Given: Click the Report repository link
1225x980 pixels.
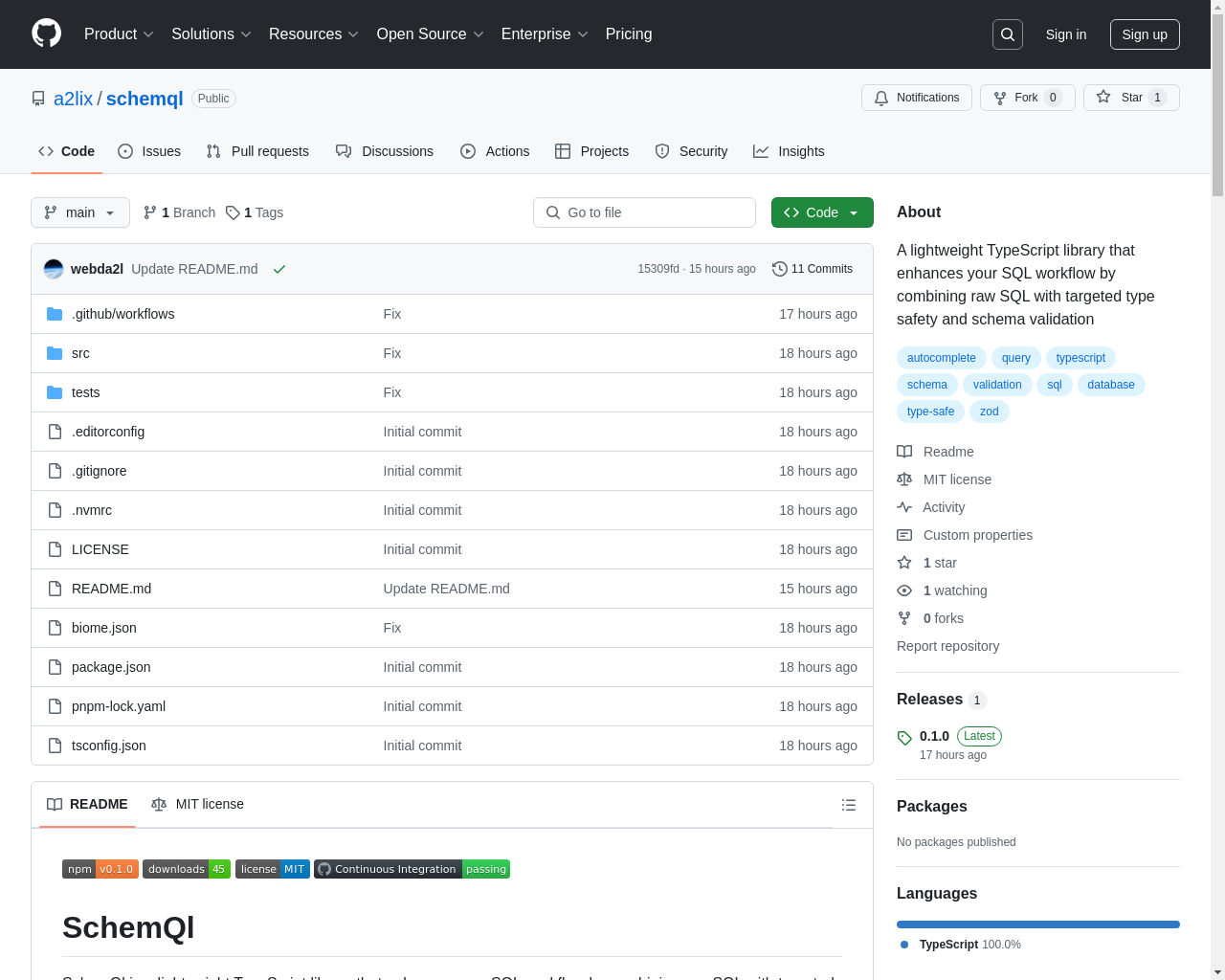Looking at the screenshot, I should pyautogui.click(x=947, y=646).
